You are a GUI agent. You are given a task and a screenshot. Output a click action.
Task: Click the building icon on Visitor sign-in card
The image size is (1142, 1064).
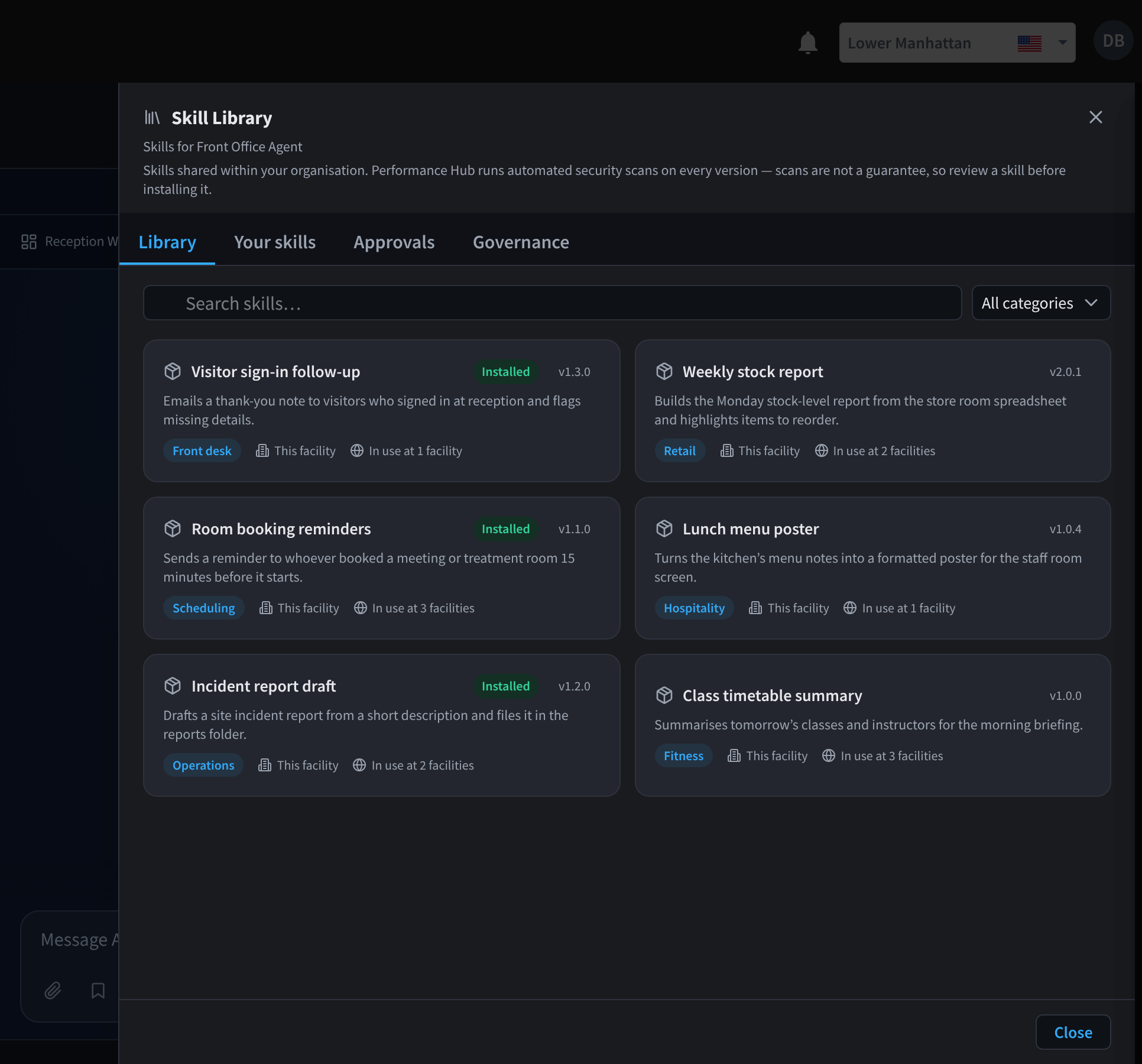262,450
